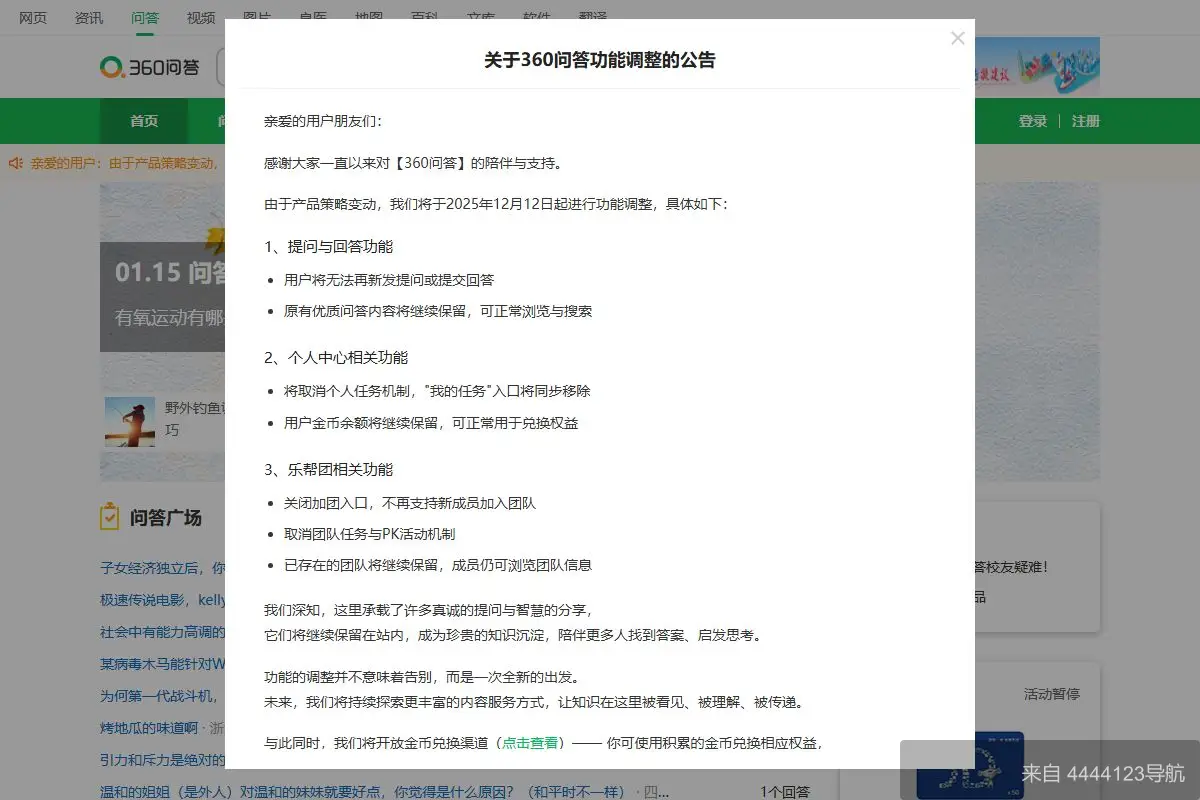This screenshot has width=1200, height=800.
Task: Click the 360问答 logo
Action: (148, 67)
